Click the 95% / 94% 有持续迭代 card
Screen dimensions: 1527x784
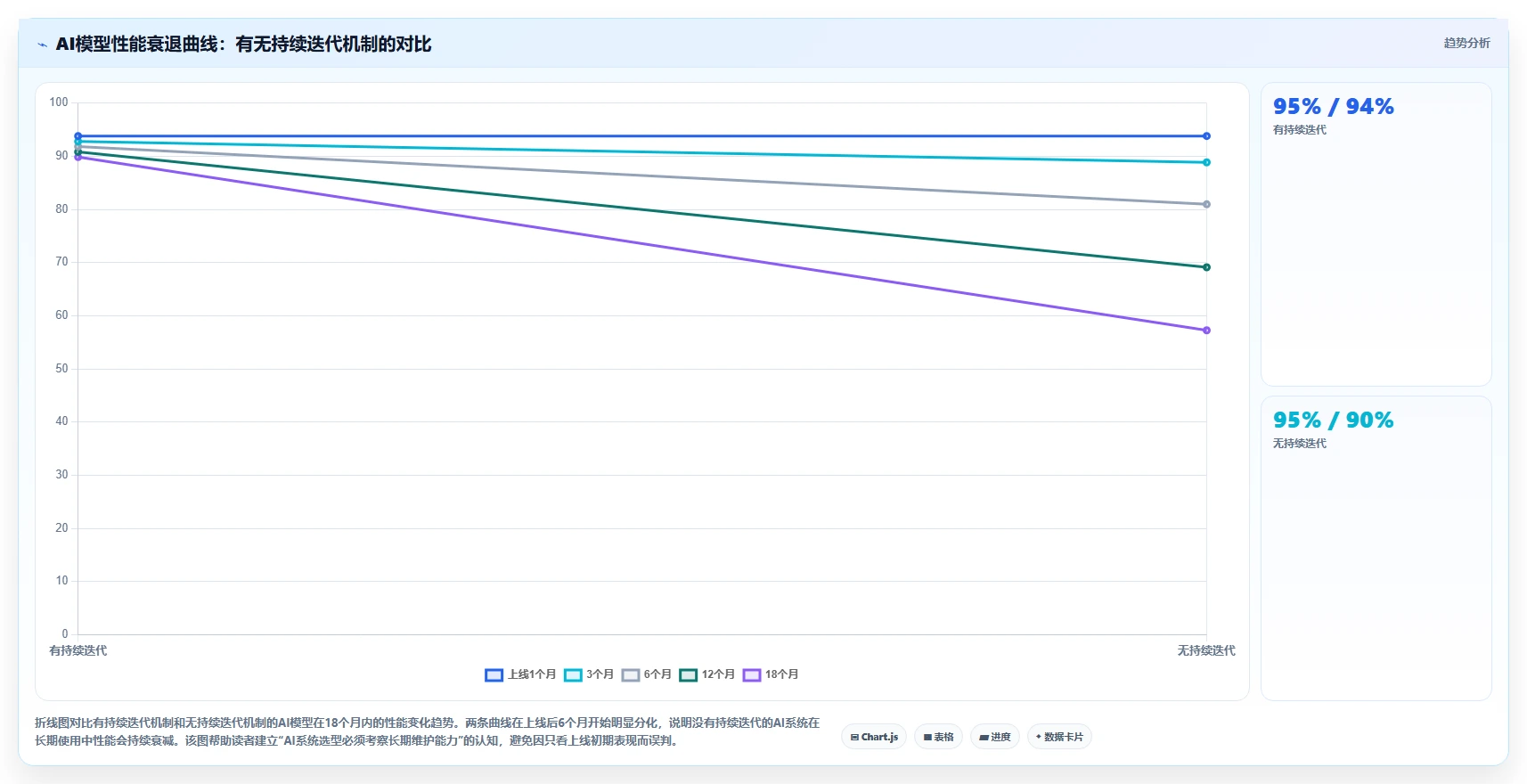pyautogui.click(x=1376, y=234)
